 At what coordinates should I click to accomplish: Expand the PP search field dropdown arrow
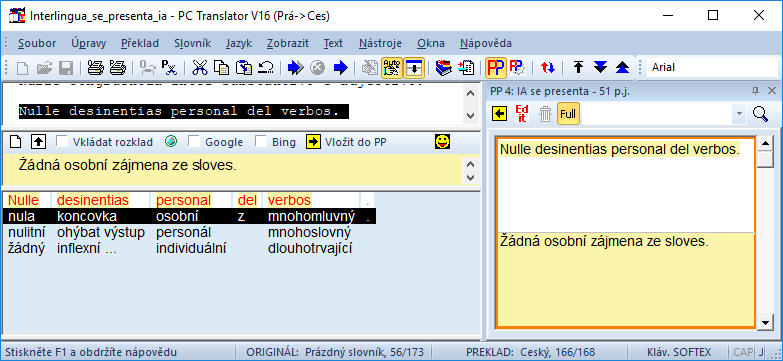[x=739, y=114]
